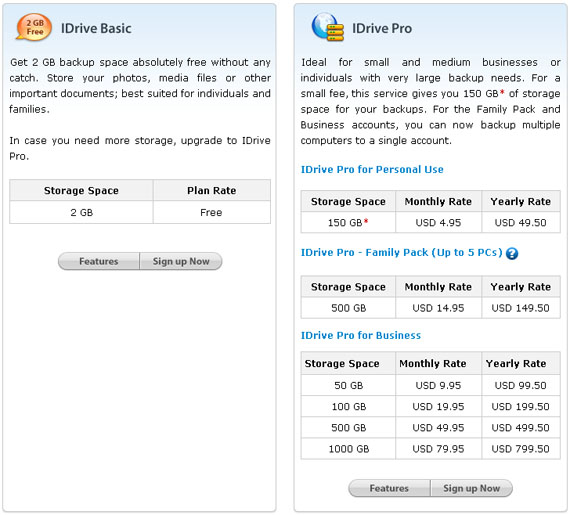
Task: Select the IDrive Pro for Personal Use heading
Action: coord(372,169)
